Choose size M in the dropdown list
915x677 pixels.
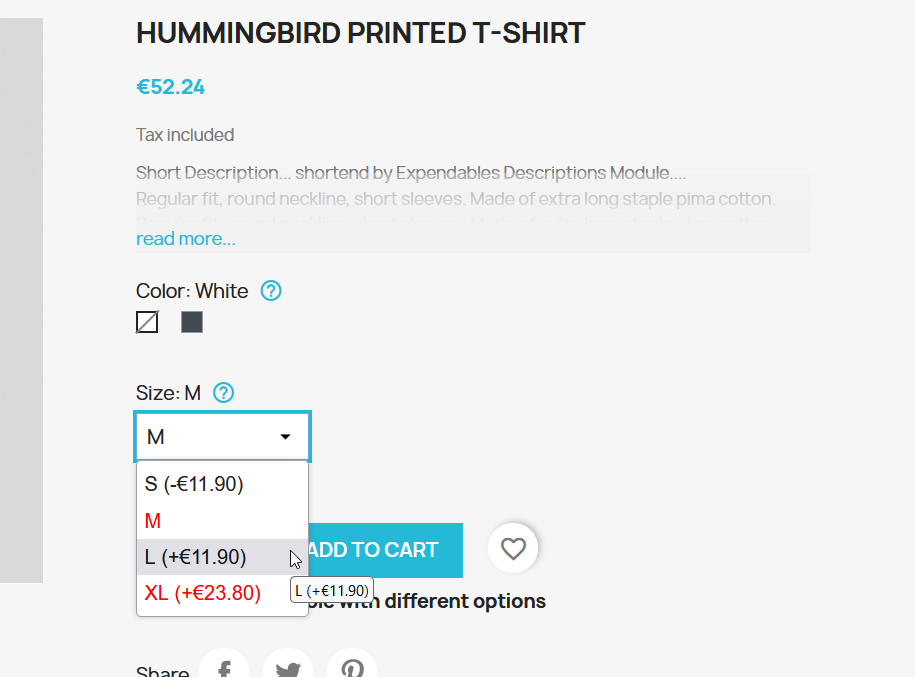(x=153, y=521)
